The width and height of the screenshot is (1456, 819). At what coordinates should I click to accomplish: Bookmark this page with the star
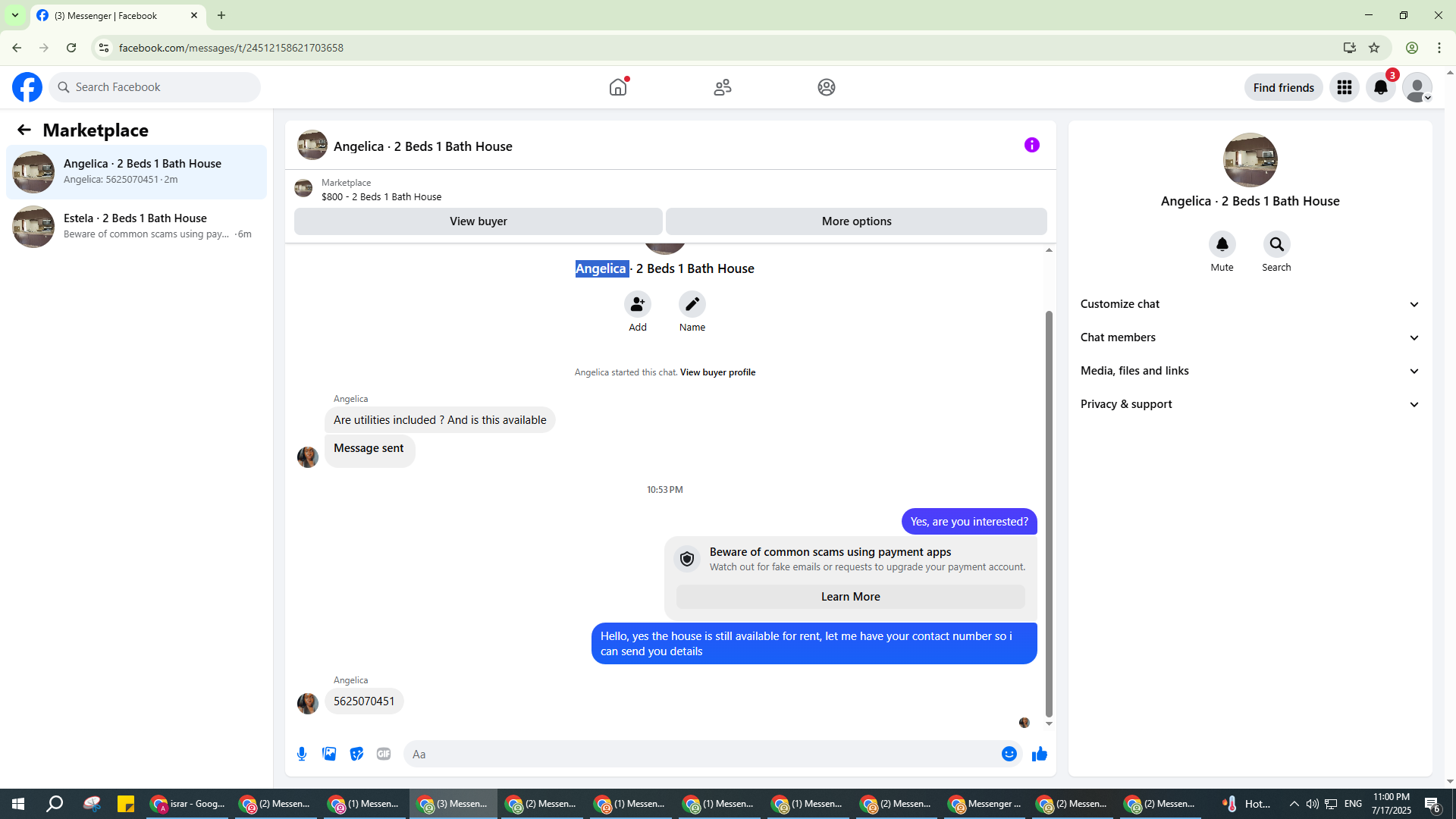(x=1374, y=48)
